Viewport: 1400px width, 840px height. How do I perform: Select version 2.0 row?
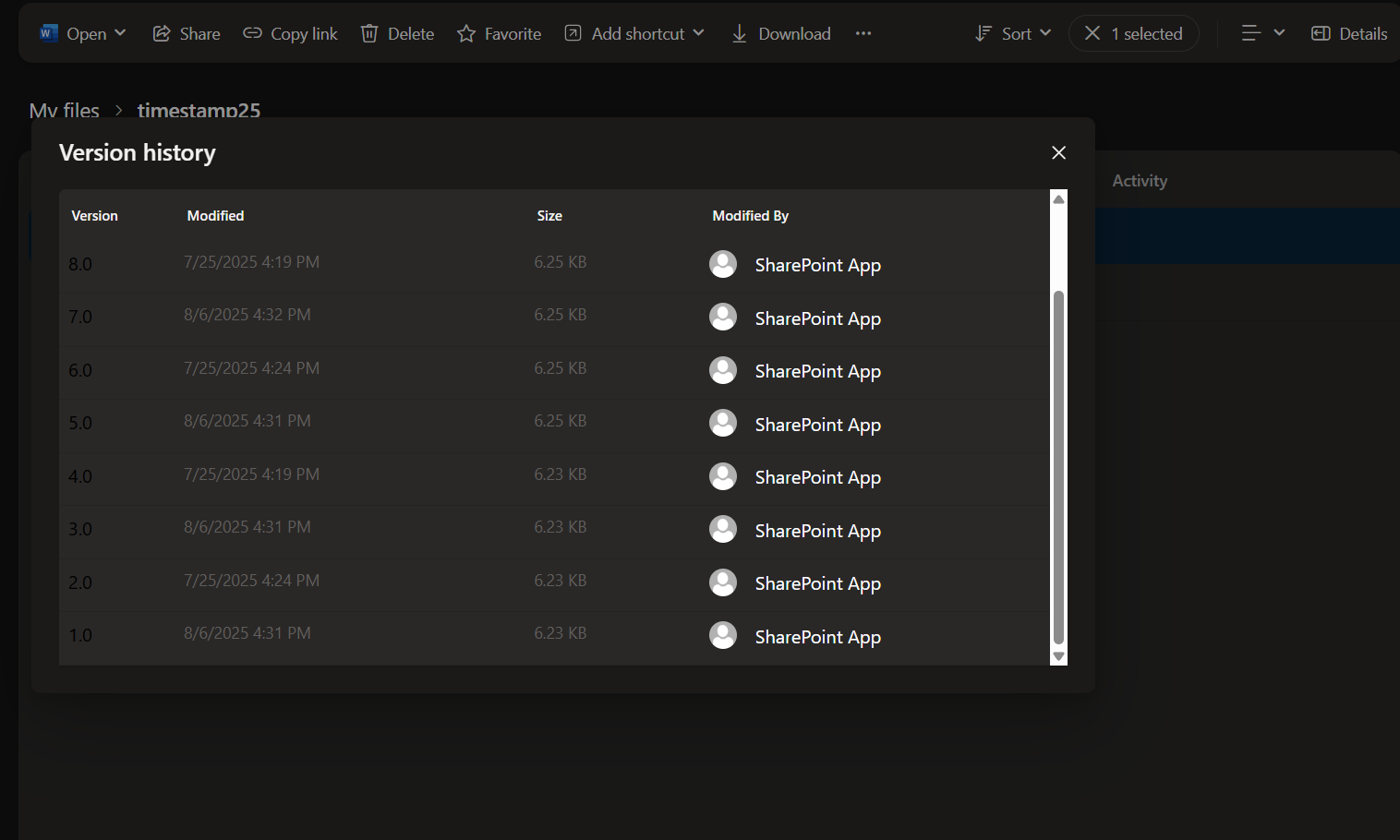(x=555, y=583)
